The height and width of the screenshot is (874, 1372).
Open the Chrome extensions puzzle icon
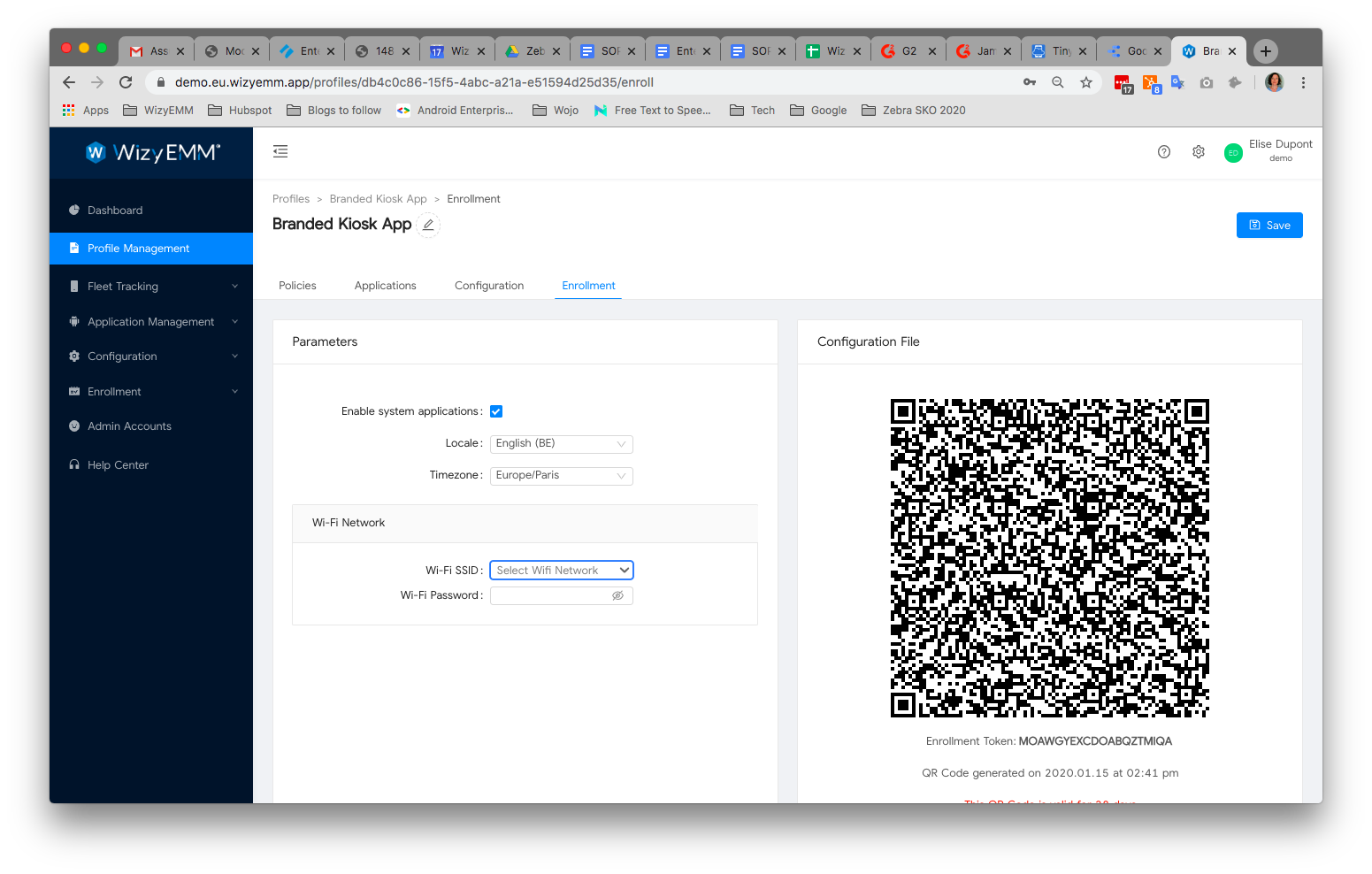tap(1235, 82)
